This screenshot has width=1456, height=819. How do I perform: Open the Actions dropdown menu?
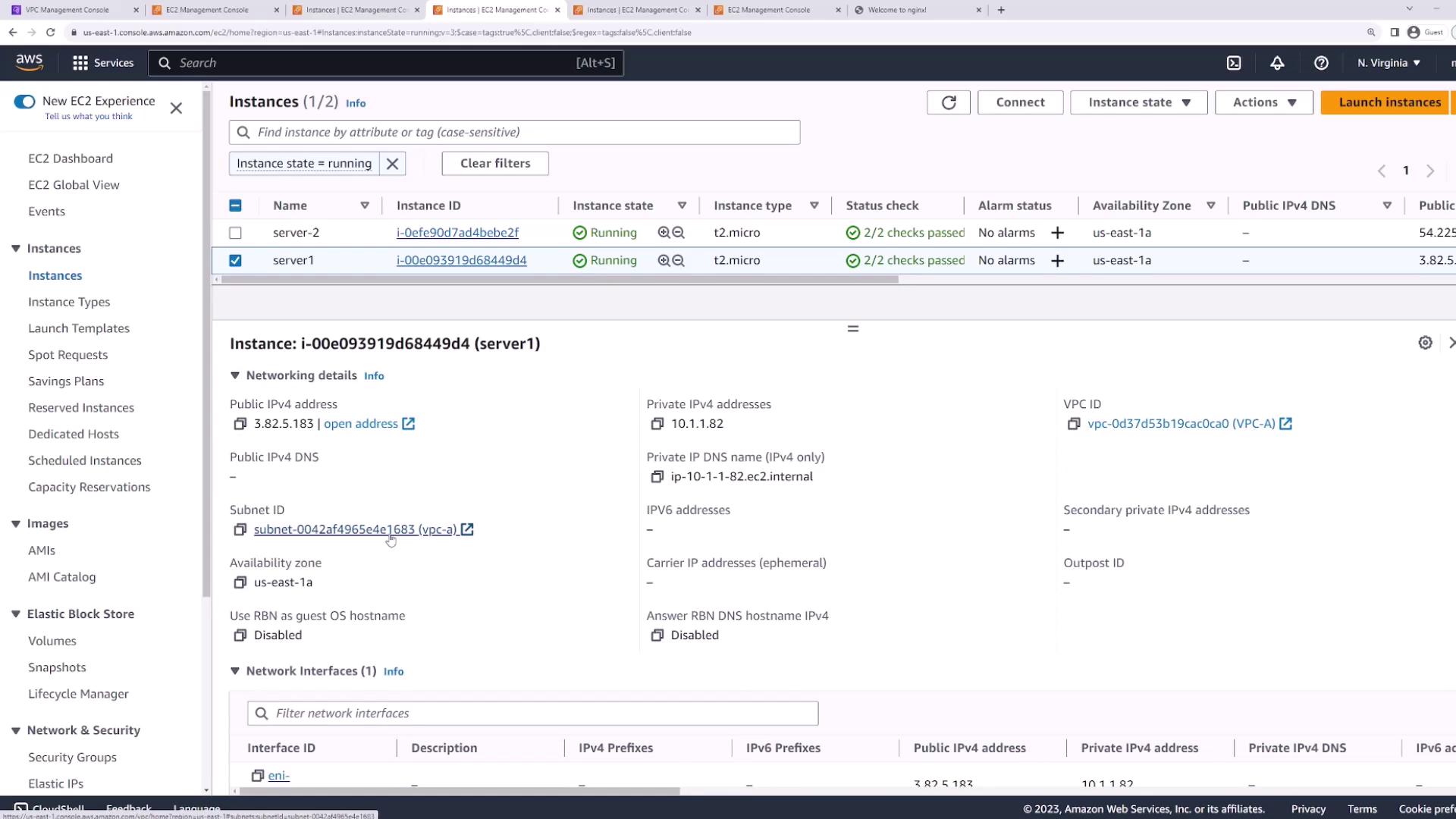1263,102
